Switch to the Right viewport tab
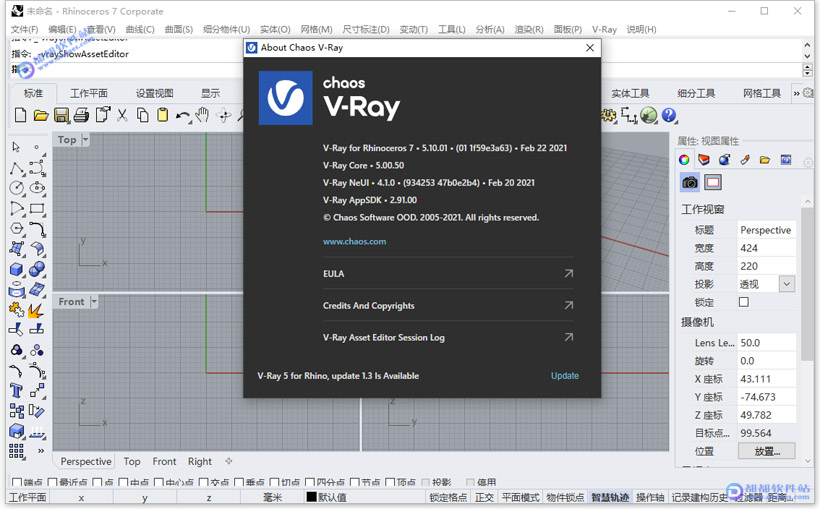The image size is (820, 509). pos(200,461)
